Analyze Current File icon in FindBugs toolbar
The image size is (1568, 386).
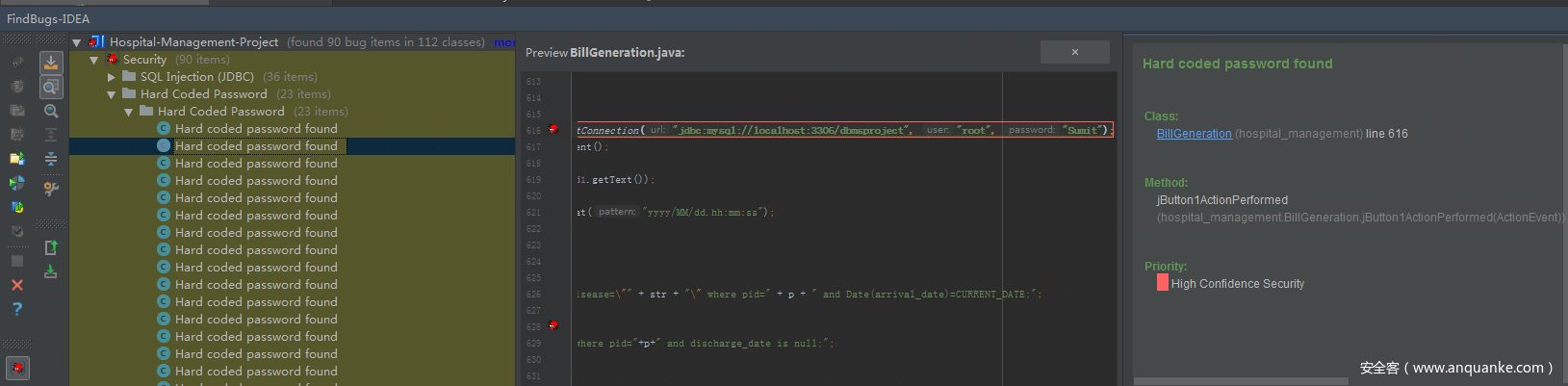[x=17, y=62]
